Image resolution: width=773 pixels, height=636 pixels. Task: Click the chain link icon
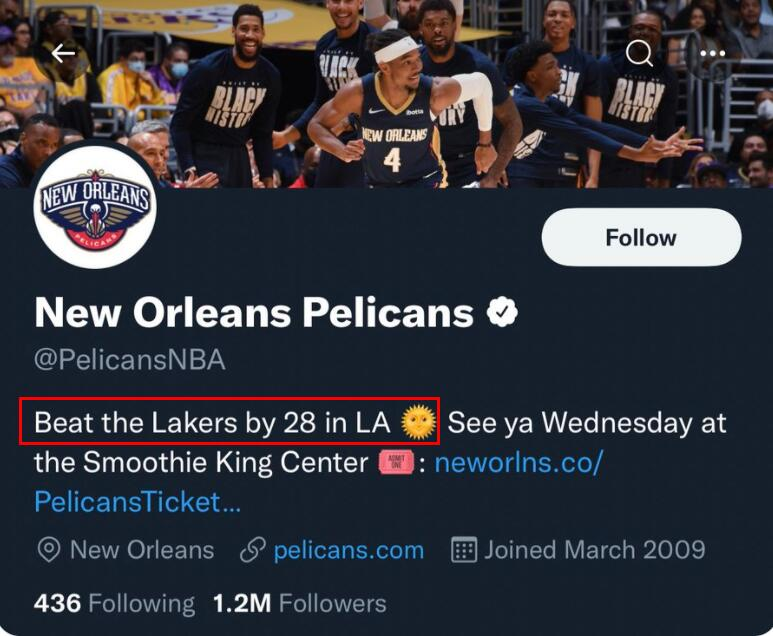252,550
